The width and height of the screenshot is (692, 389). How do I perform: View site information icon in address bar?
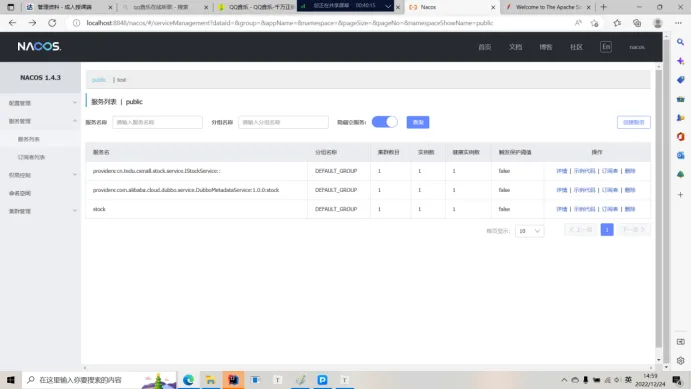point(76,23)
